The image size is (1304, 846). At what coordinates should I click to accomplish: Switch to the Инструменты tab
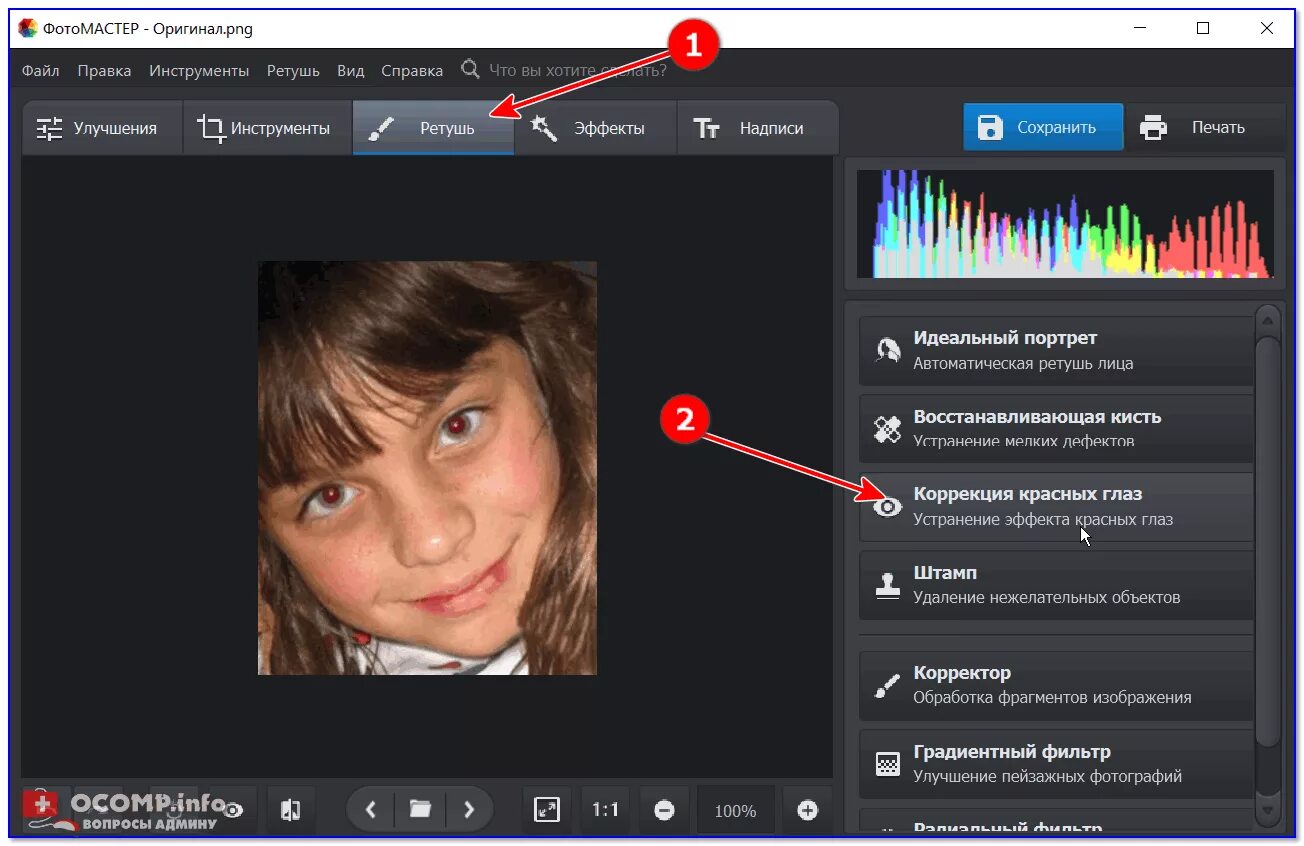[267, 128]
